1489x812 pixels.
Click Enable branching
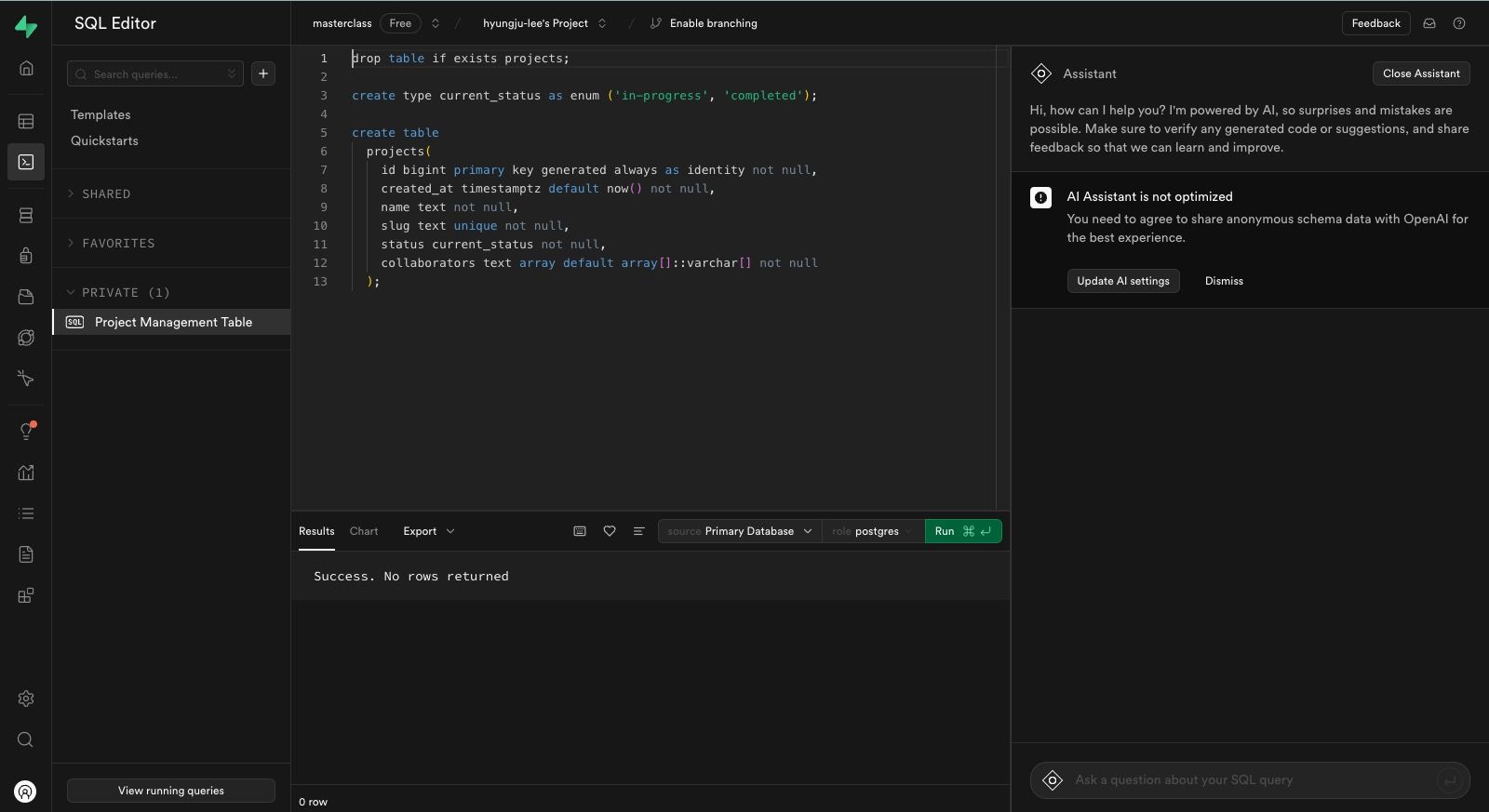(704, 23)
